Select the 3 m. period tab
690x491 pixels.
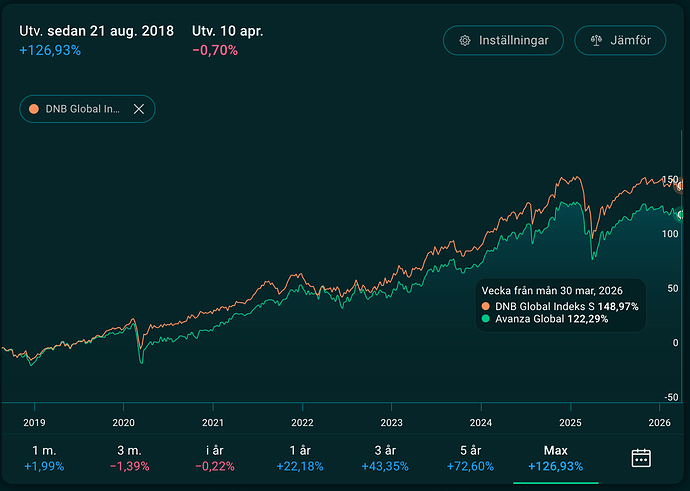point(129,458)
